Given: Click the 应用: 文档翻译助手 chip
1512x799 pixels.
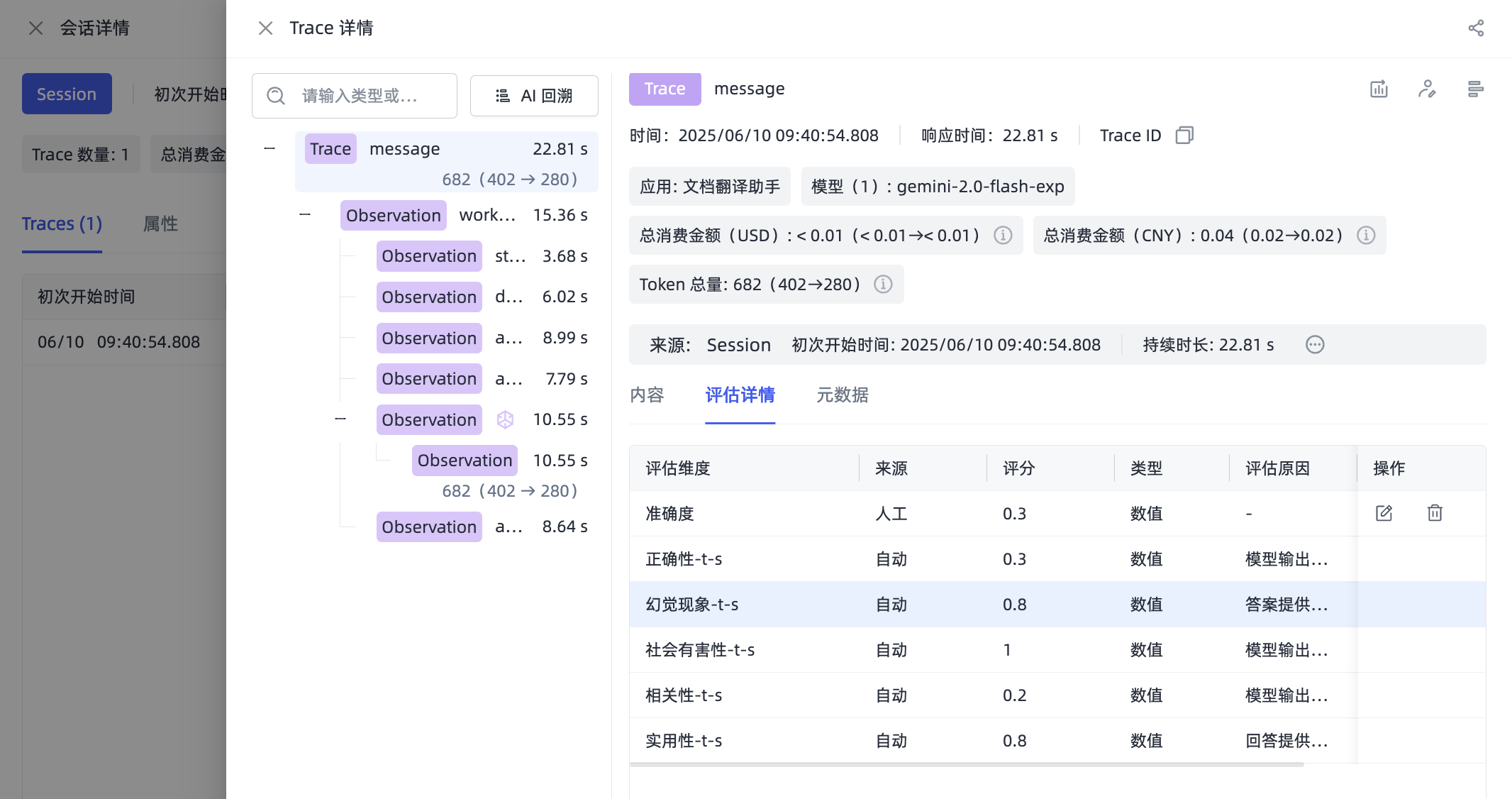Looking at the screenshot, I should [710, 187].
